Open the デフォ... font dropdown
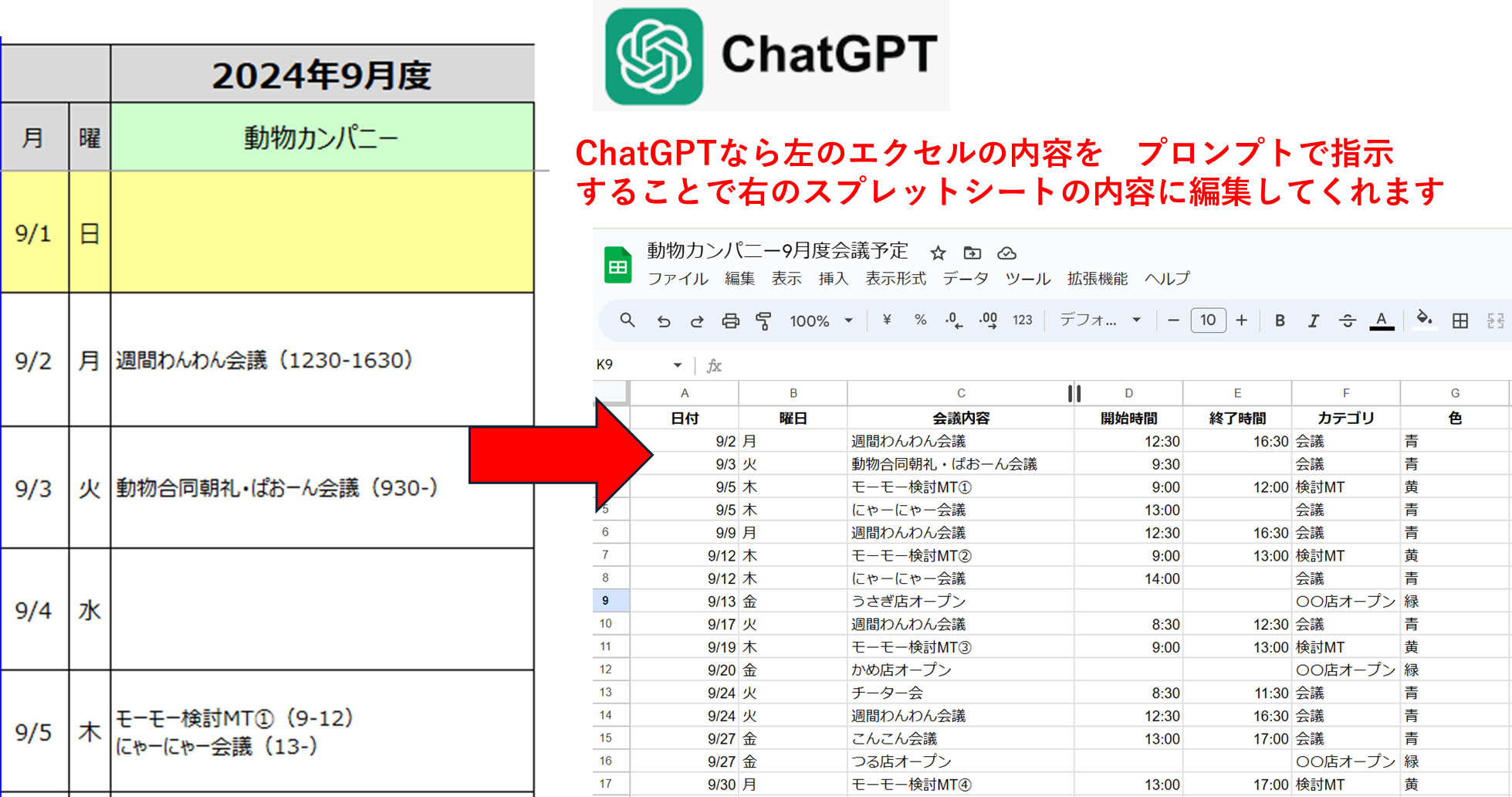 pyautogui.click(x=1100, y=320)
